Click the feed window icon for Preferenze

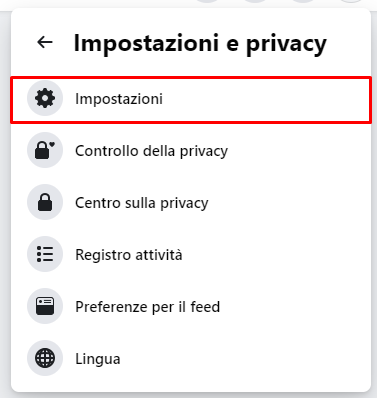click(45, 306)
